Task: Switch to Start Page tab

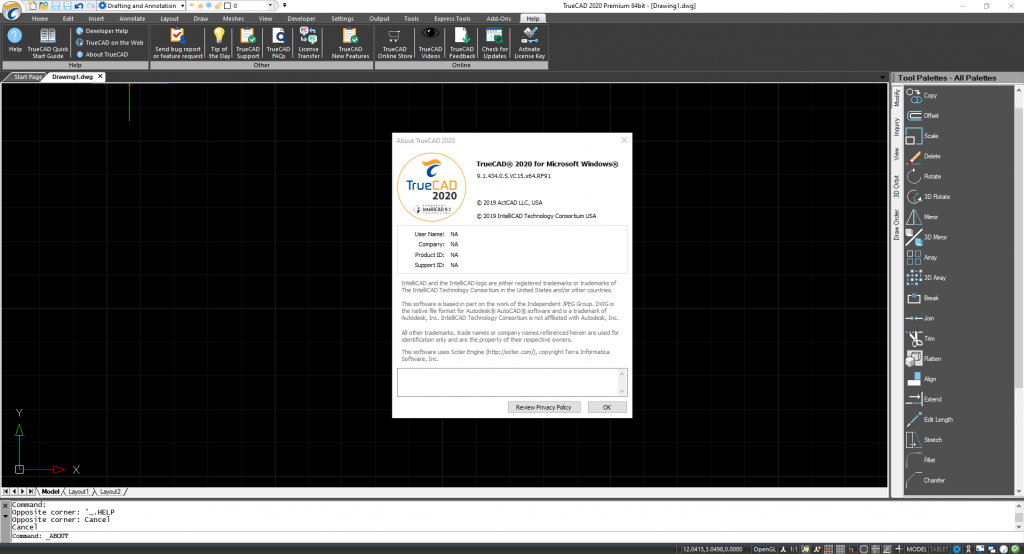Action: tap(27, 77)
